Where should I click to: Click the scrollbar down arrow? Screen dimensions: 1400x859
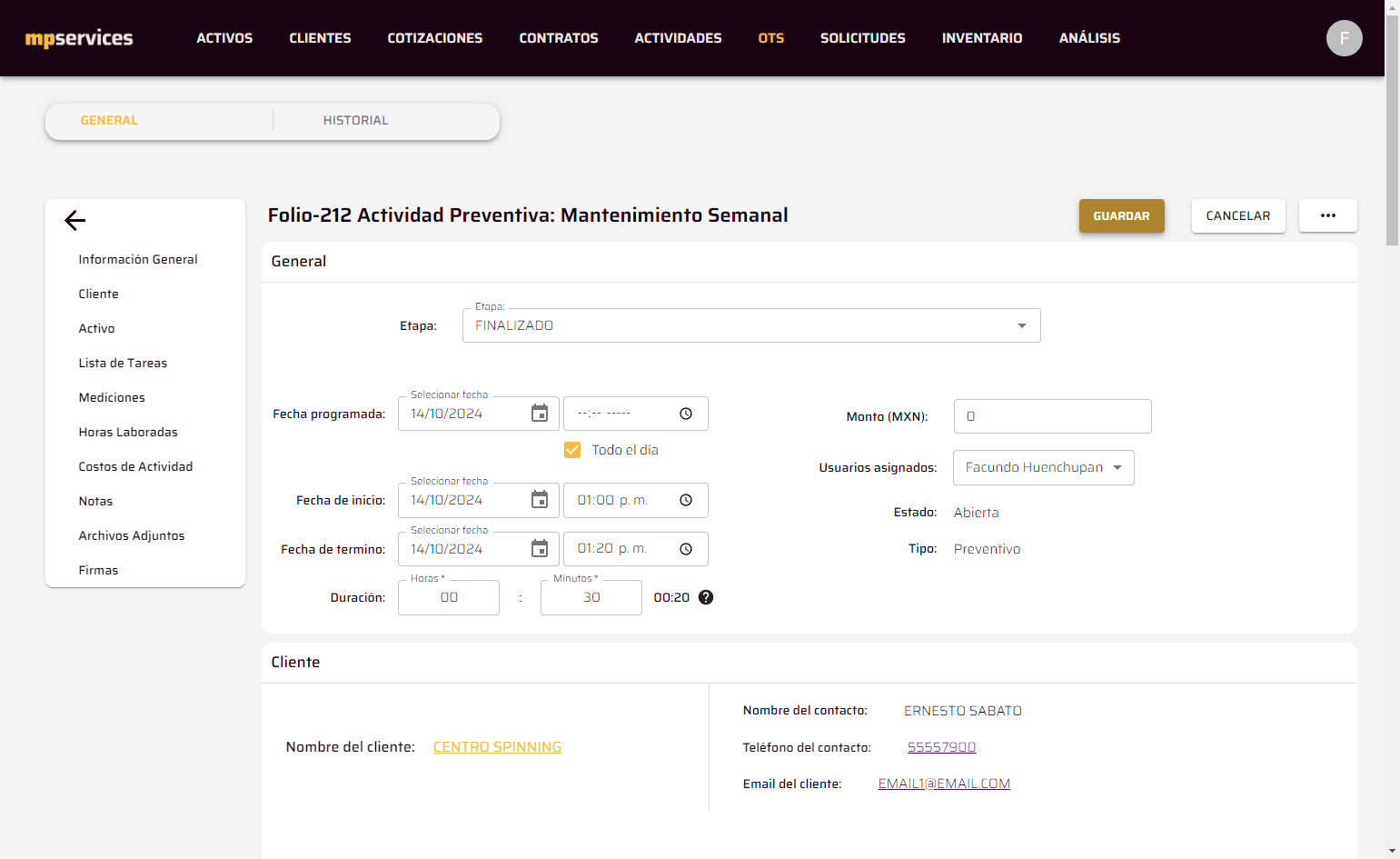pyautogui.click(x=1392, y=852)
